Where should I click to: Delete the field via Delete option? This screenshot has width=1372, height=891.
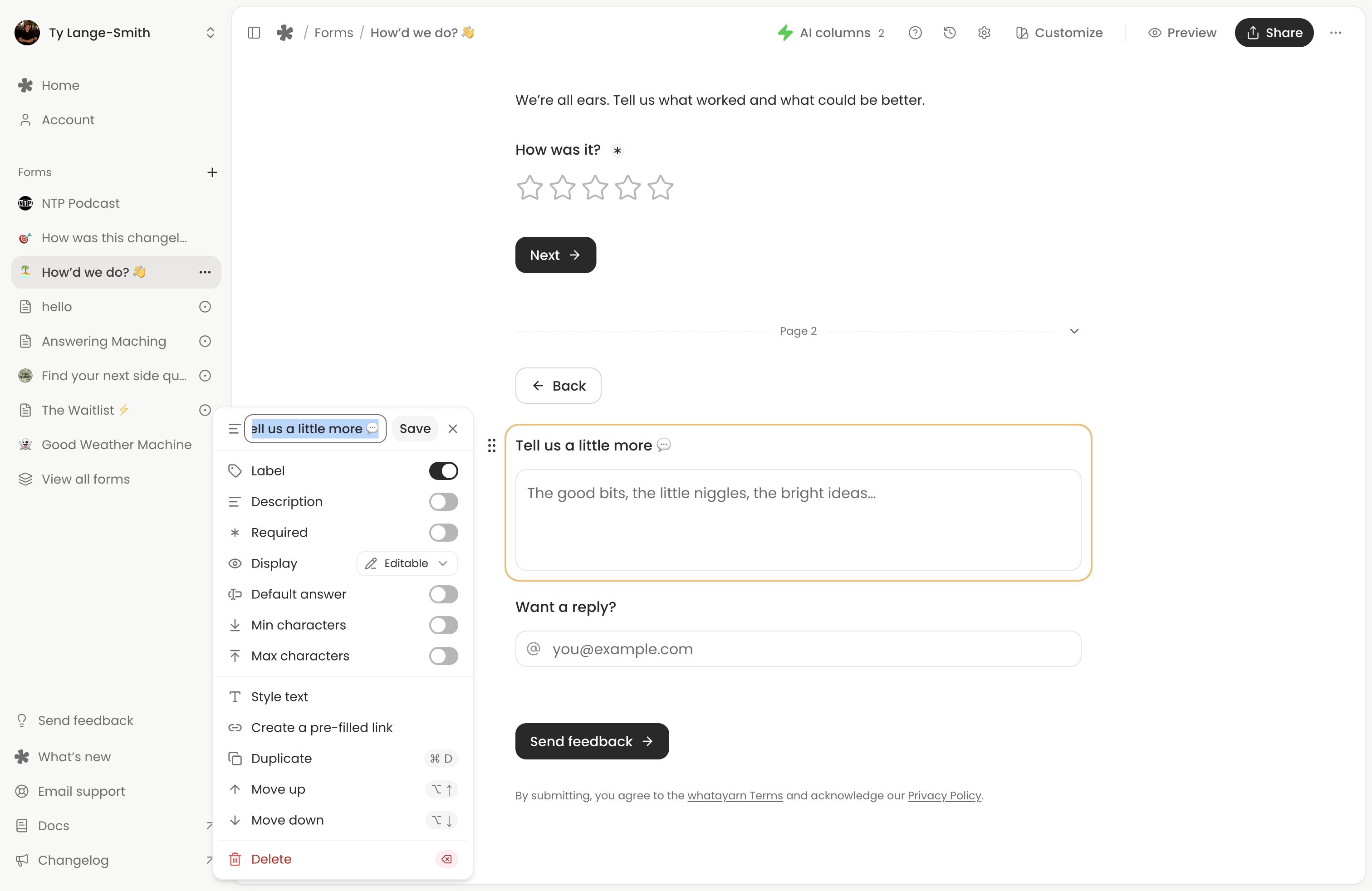click(x=343, y=859)
